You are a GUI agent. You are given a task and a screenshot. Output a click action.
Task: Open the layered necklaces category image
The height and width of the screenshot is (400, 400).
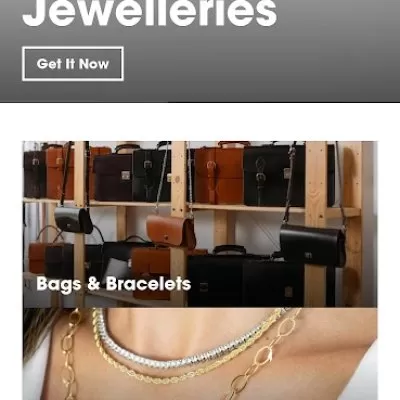click(200, 354)
